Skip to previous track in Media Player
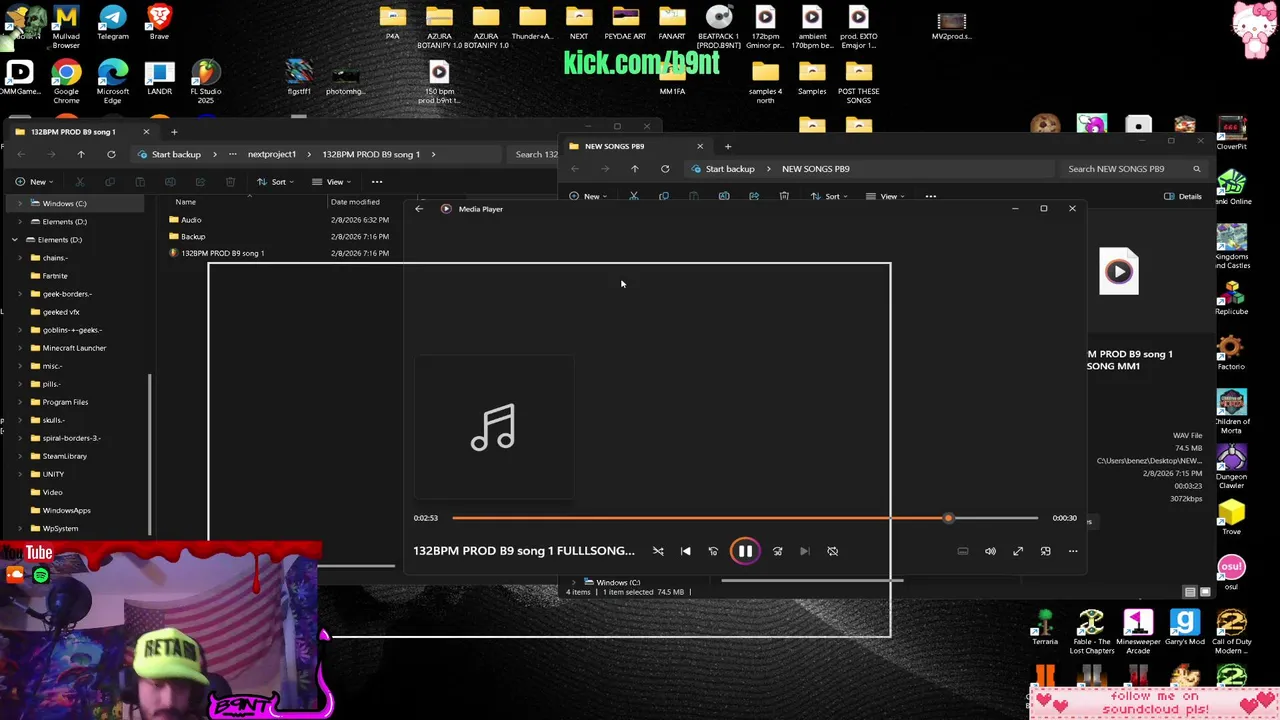This screenshot has height=720, width=1280. click(686, 551)
